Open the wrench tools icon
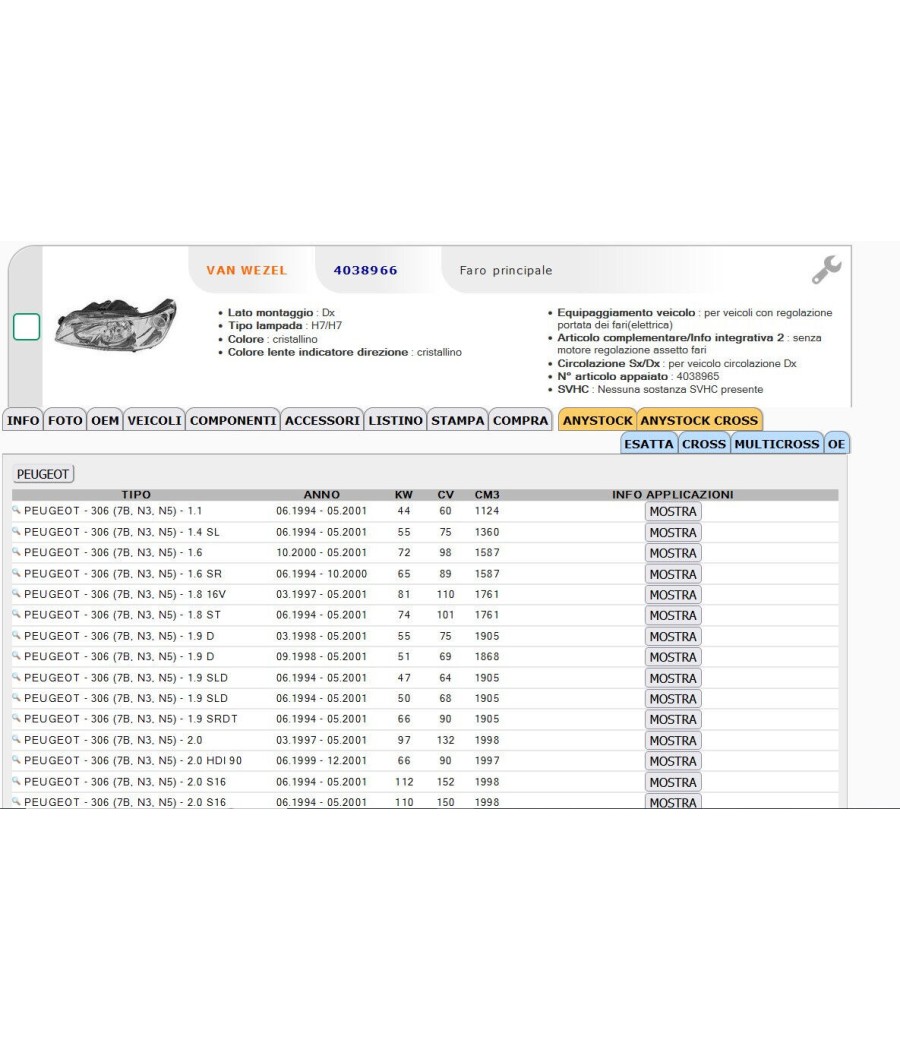Screen dimensions: 900x1050 [826, 270]
